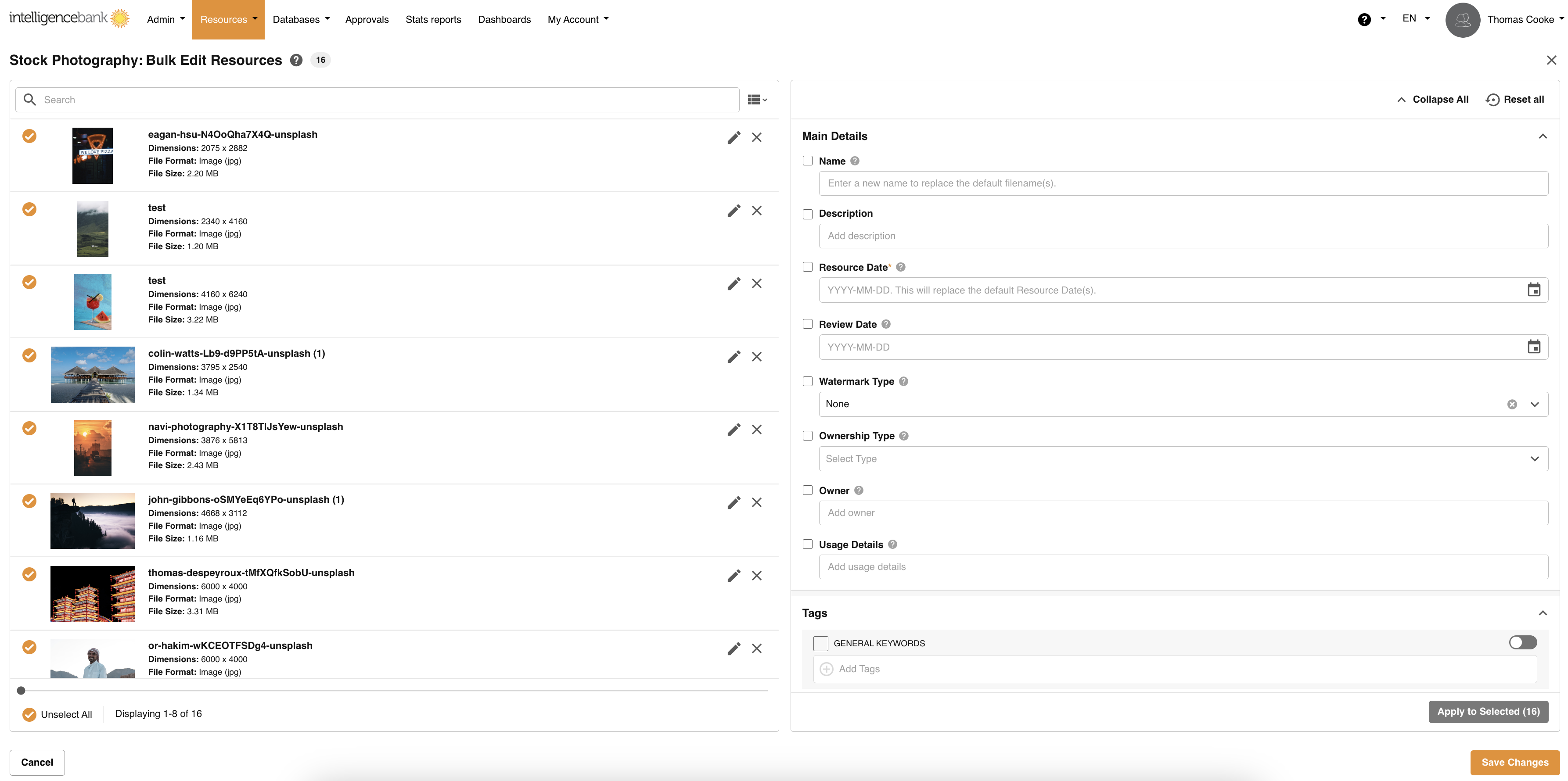Check the Description checkbox

[808, 214]
